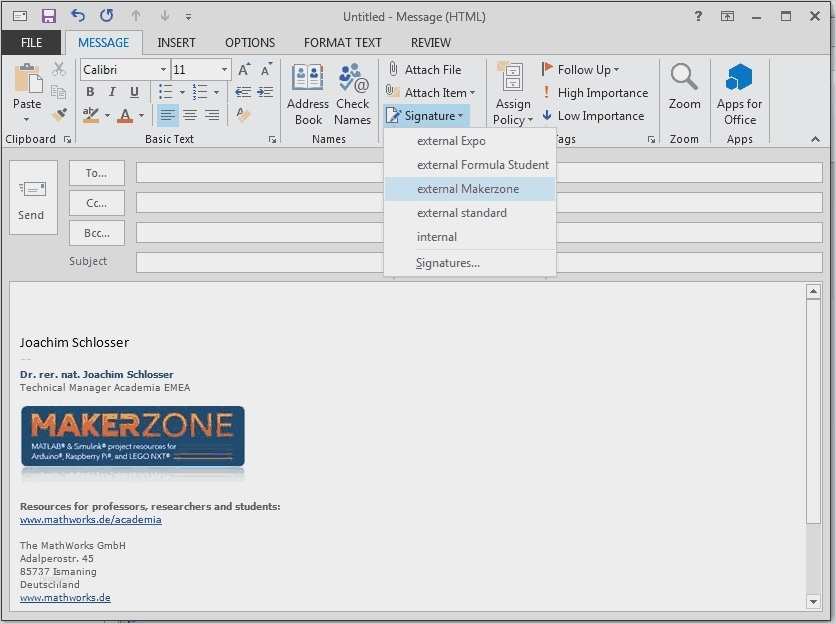Open the Follow Up dropdown
Image resolution: width=836 pixels, height=624 pixels.
[x=583, y=69]
